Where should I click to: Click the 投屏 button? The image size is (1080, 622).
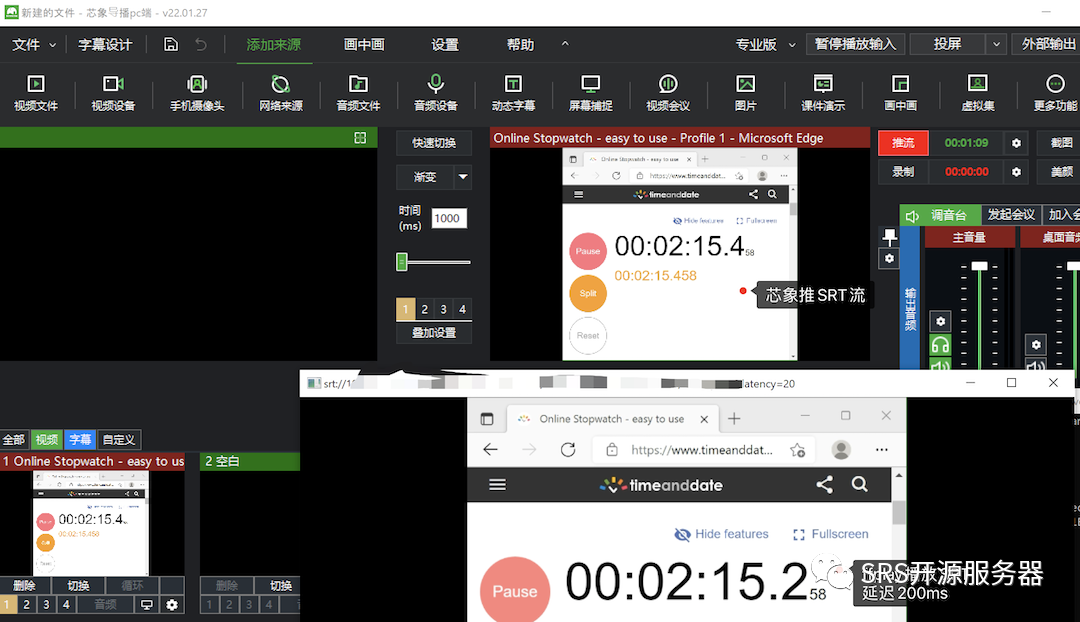pyautogui.click(x=947, y=45)
